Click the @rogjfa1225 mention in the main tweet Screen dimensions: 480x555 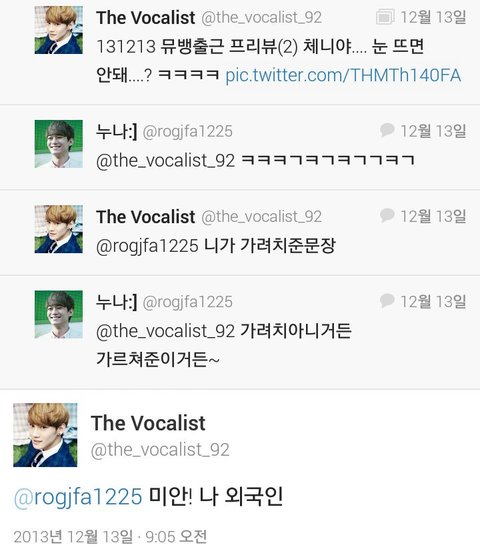point(78,497)
